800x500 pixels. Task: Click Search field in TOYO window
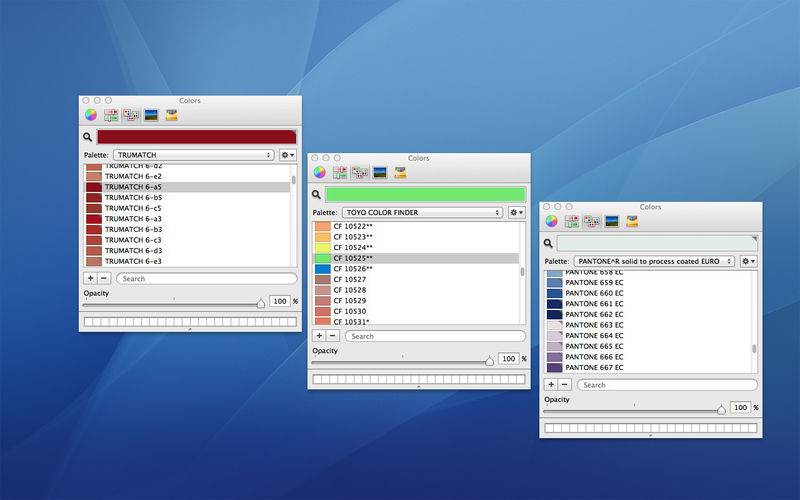pos(435,336)
